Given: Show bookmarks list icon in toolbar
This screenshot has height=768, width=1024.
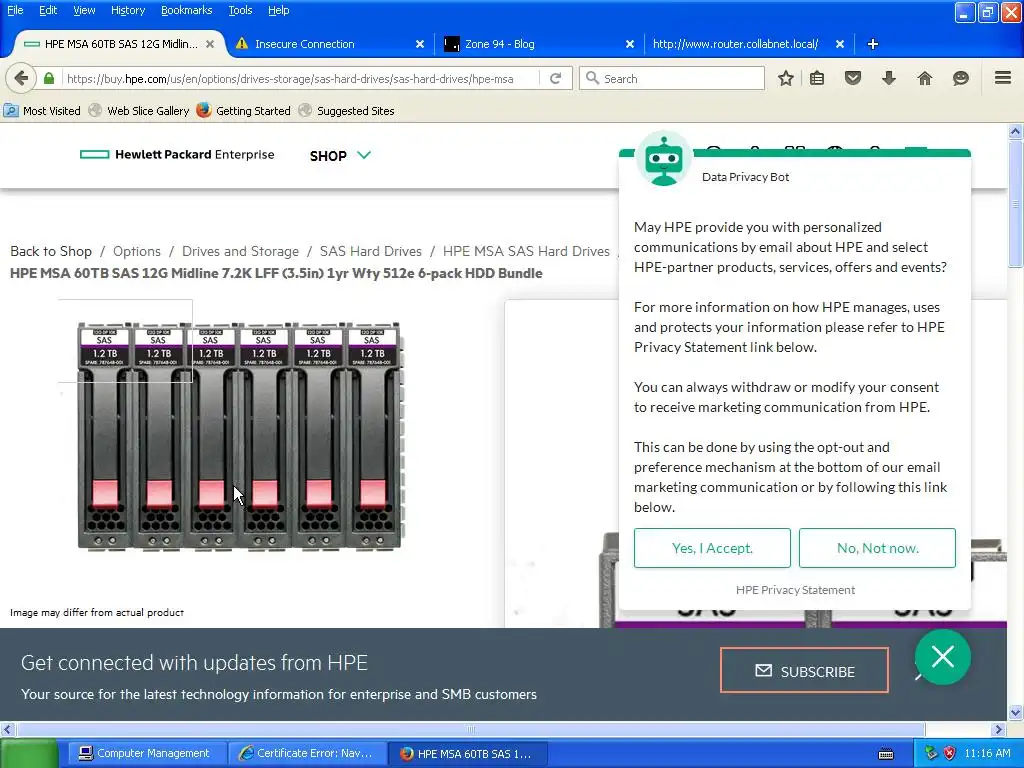Looking at the screenshot, I should coord(817,78).
